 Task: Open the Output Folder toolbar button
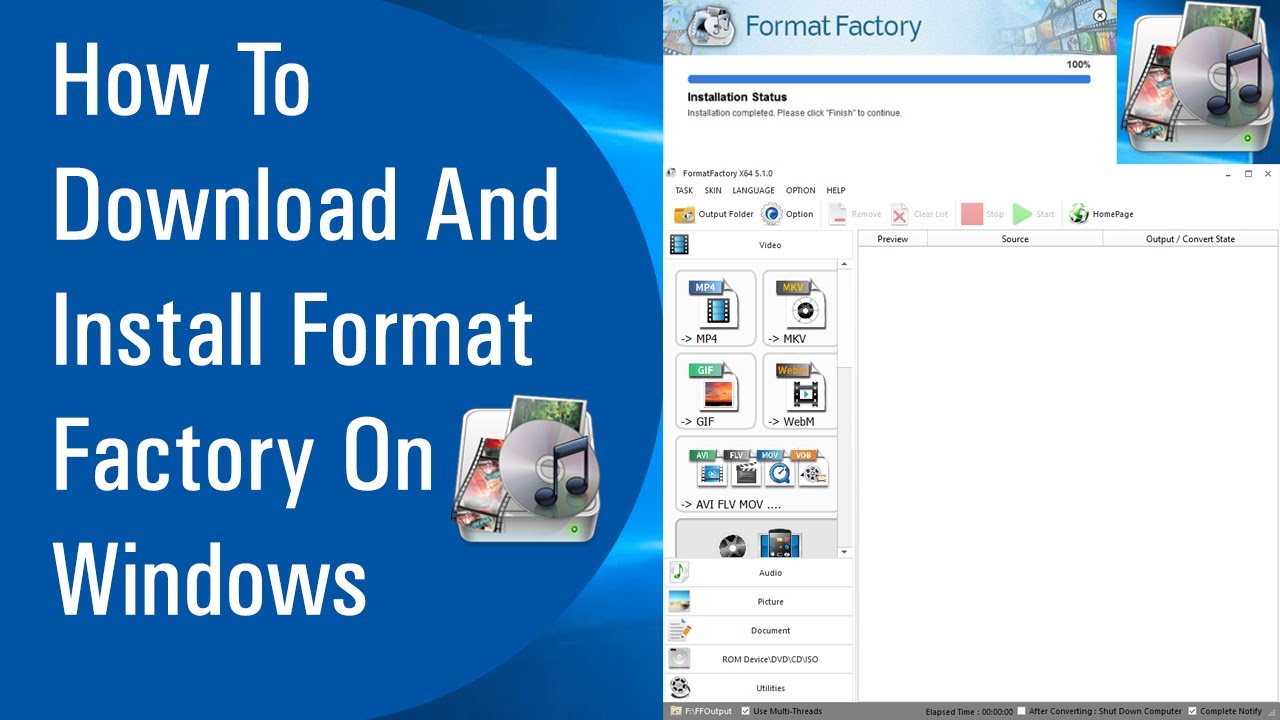pos(714,214)
